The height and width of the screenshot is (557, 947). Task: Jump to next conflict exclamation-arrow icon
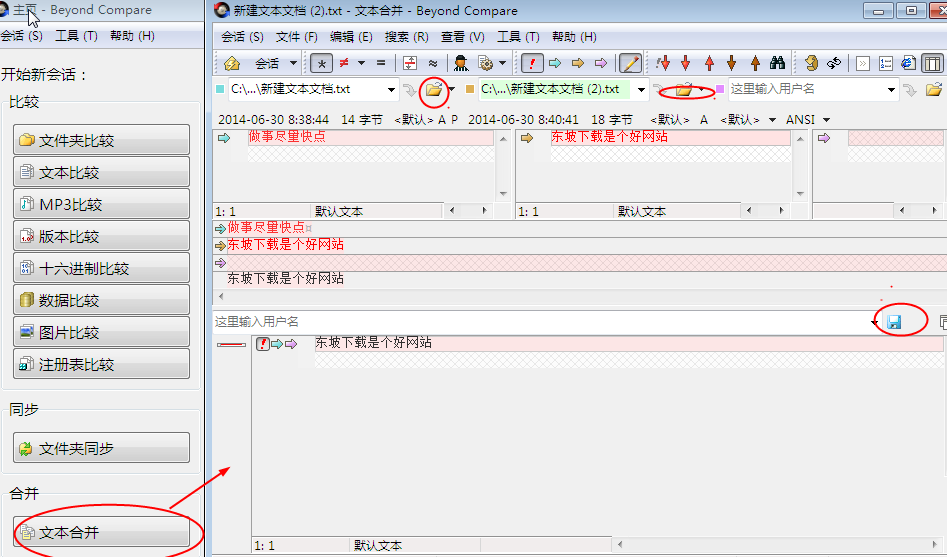663,63
